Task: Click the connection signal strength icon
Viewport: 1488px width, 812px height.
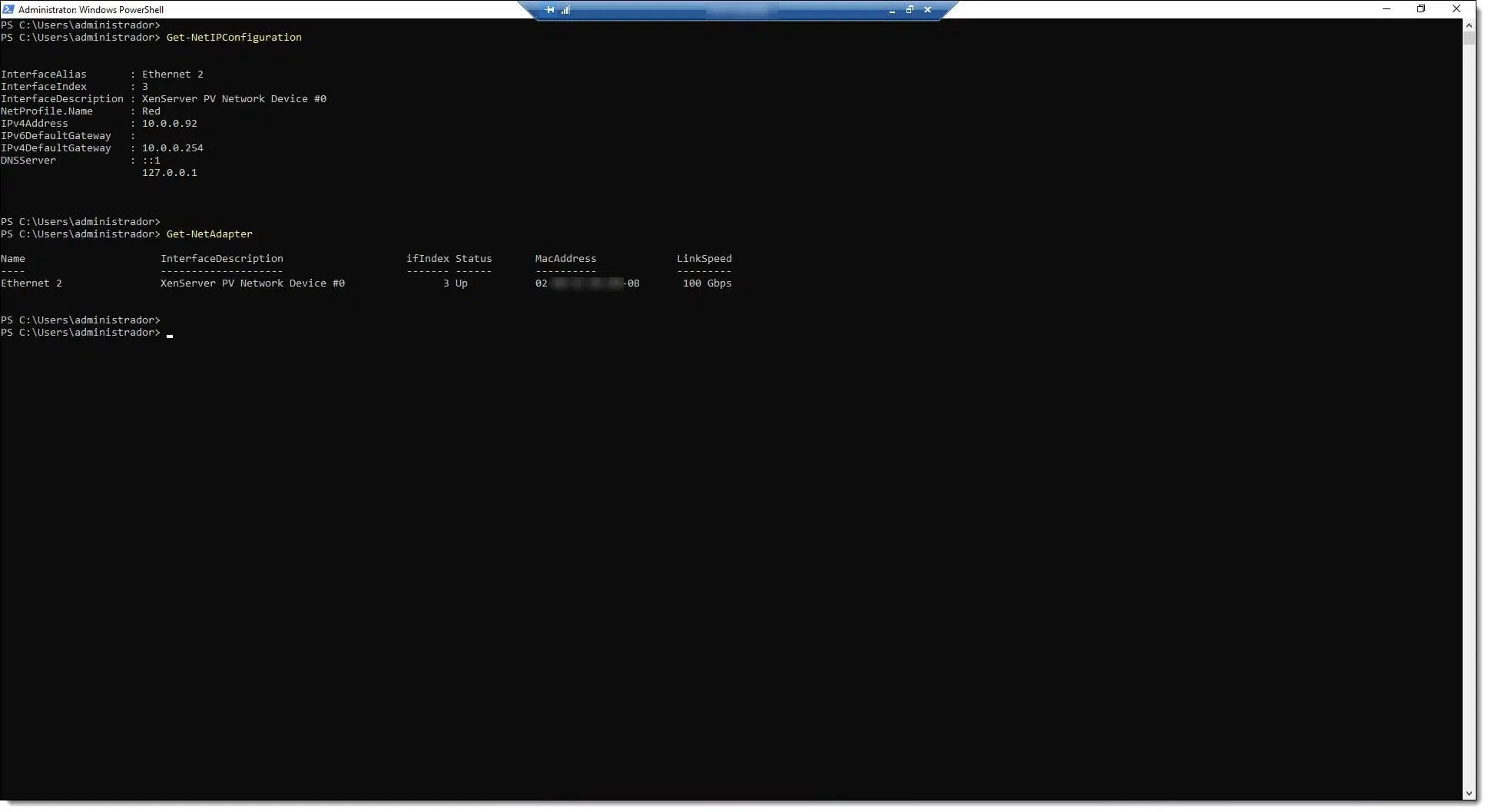Action: [565, 10]
